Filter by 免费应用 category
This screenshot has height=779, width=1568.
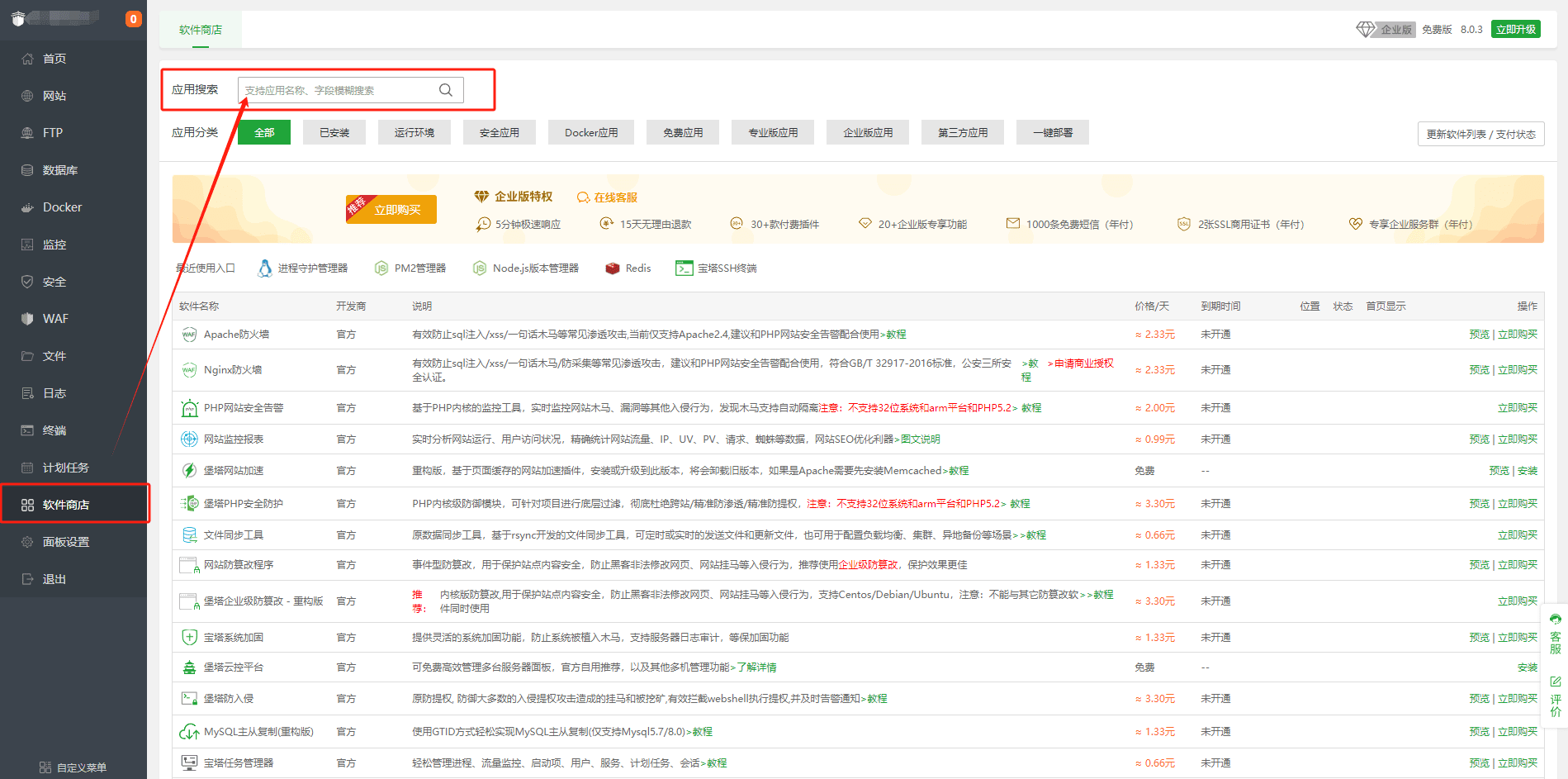(x=683, y=132)
